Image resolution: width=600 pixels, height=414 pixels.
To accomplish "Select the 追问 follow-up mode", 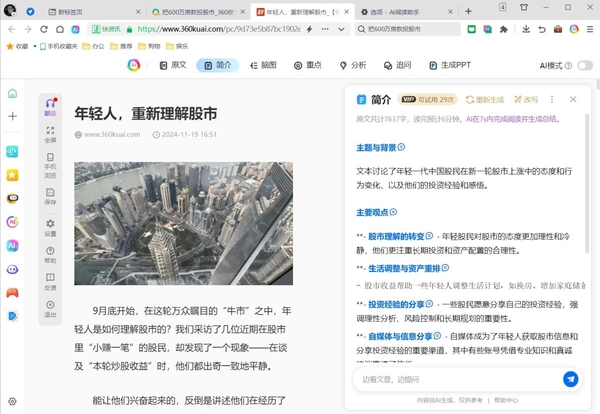I will pos(398,65).
